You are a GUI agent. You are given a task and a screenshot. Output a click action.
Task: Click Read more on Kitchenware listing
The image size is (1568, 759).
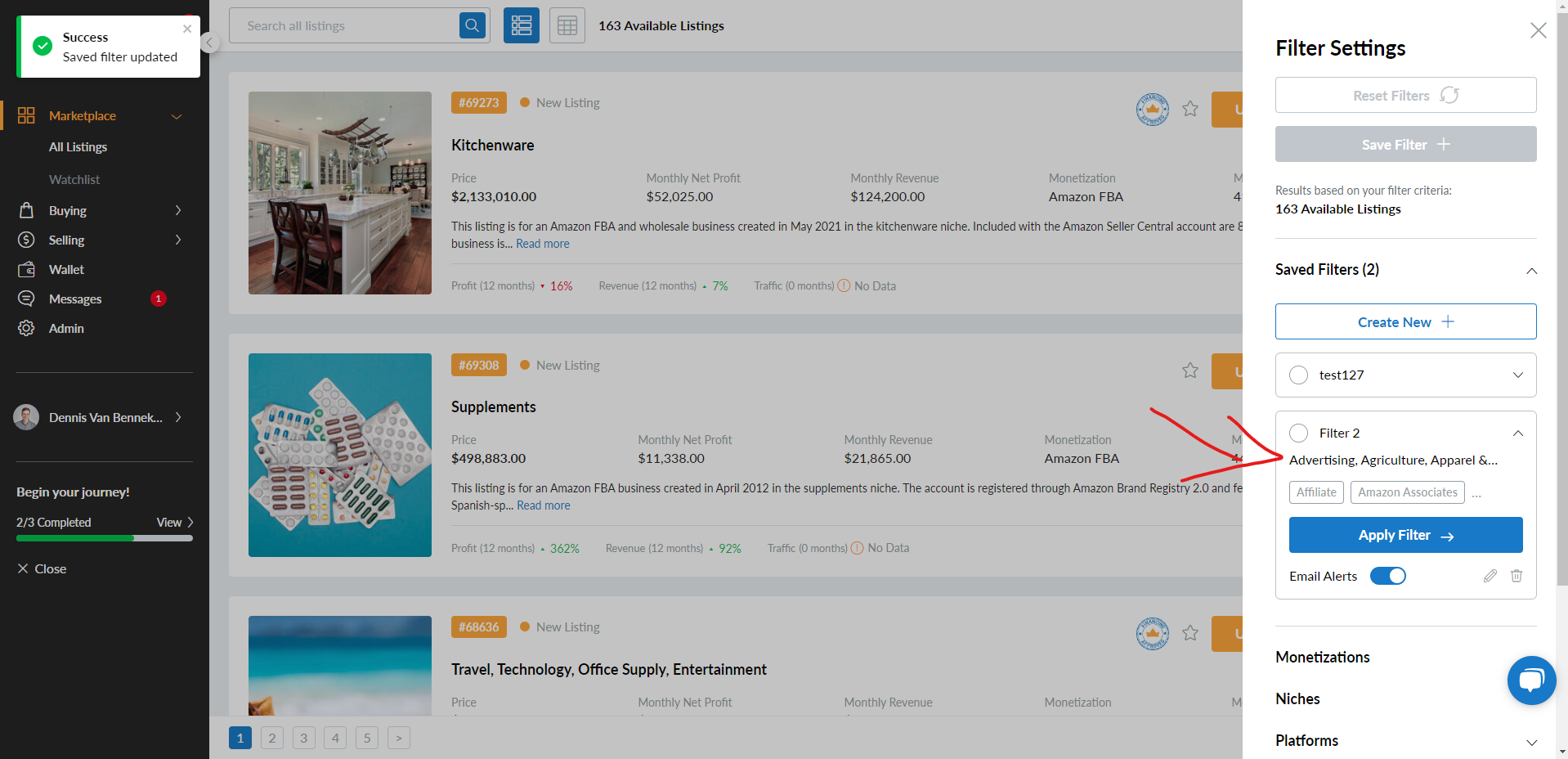[x=543, y=244]
